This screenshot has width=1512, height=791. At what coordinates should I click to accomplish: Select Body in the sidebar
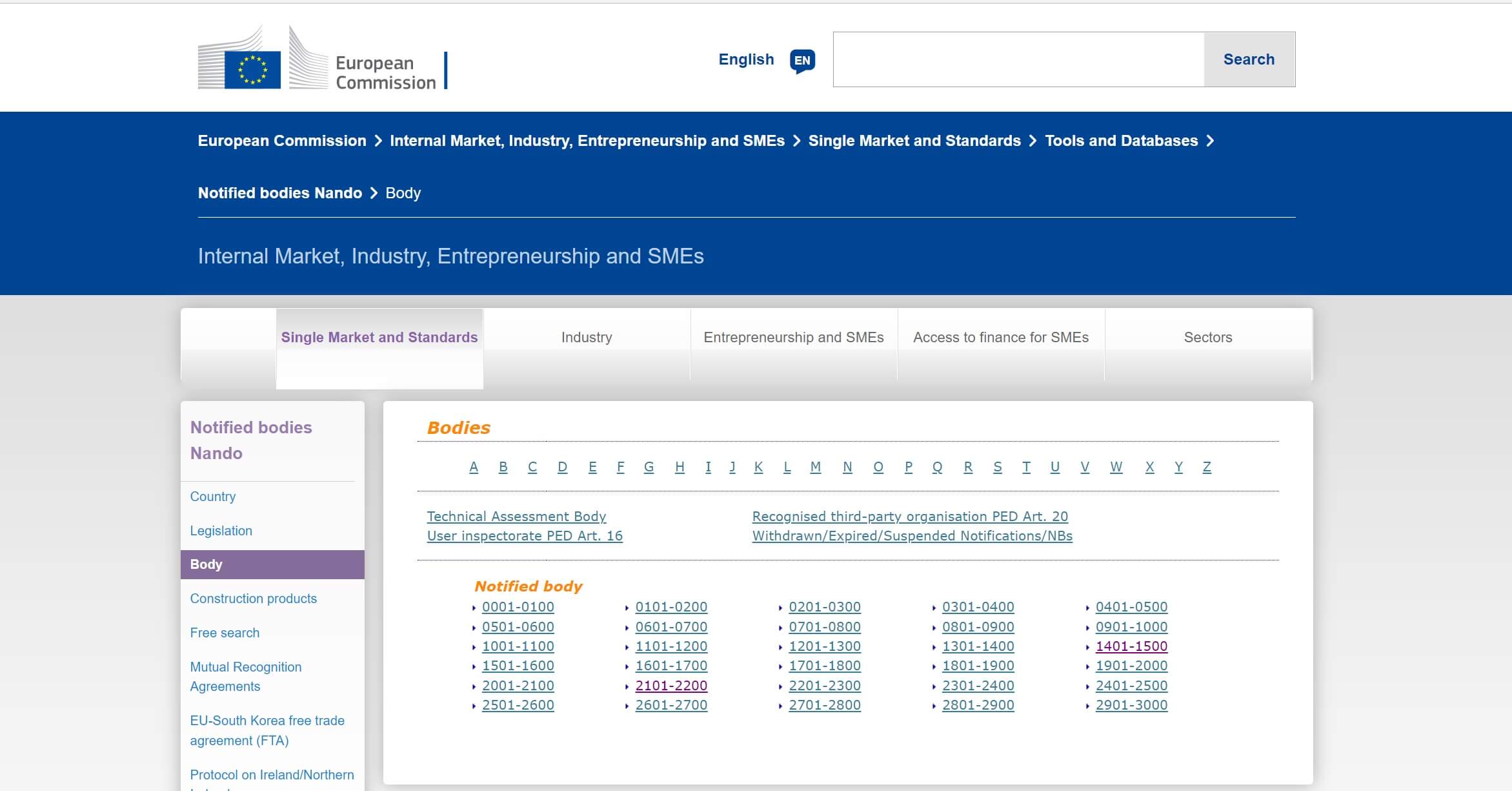tap(272, 564)
